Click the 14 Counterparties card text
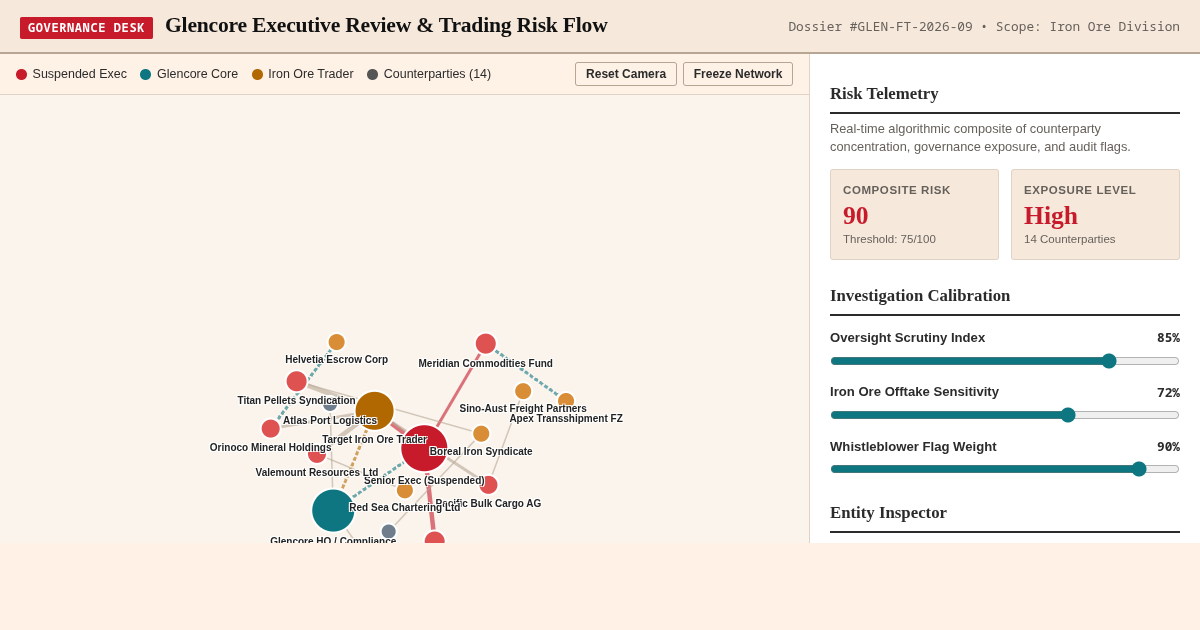 click(1069, 239)
